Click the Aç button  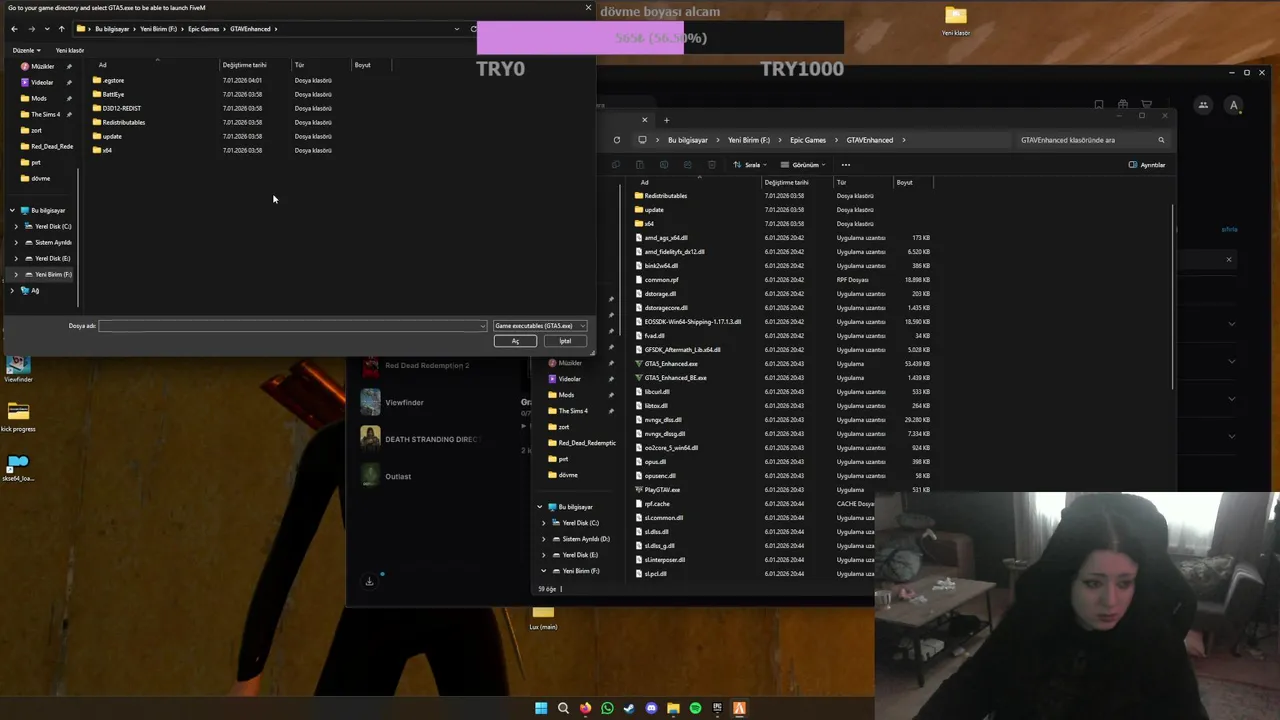(x=515, y=341)
